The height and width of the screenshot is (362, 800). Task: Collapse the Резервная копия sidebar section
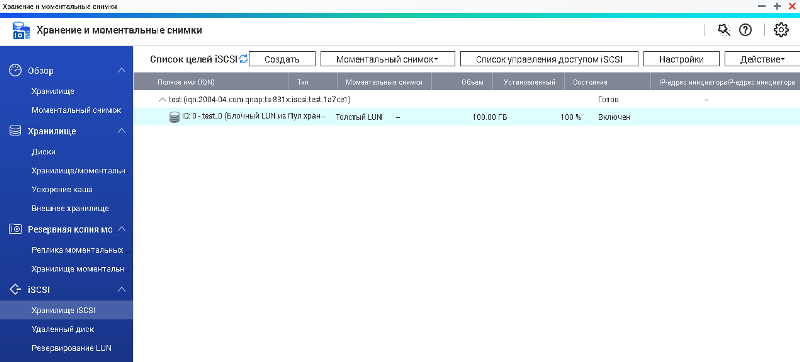121,229
